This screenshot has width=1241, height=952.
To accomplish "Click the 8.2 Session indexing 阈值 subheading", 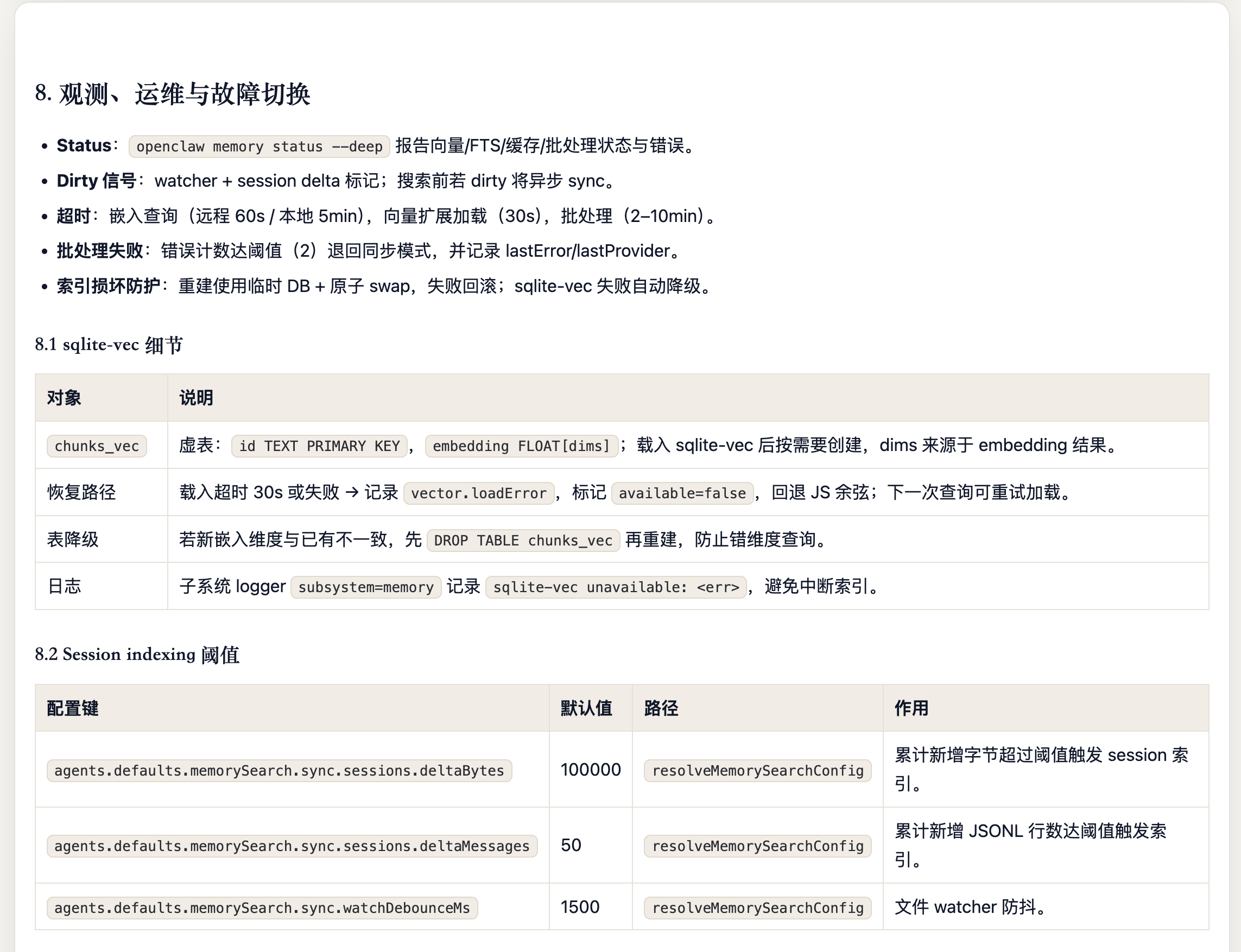I will [137, 655].
